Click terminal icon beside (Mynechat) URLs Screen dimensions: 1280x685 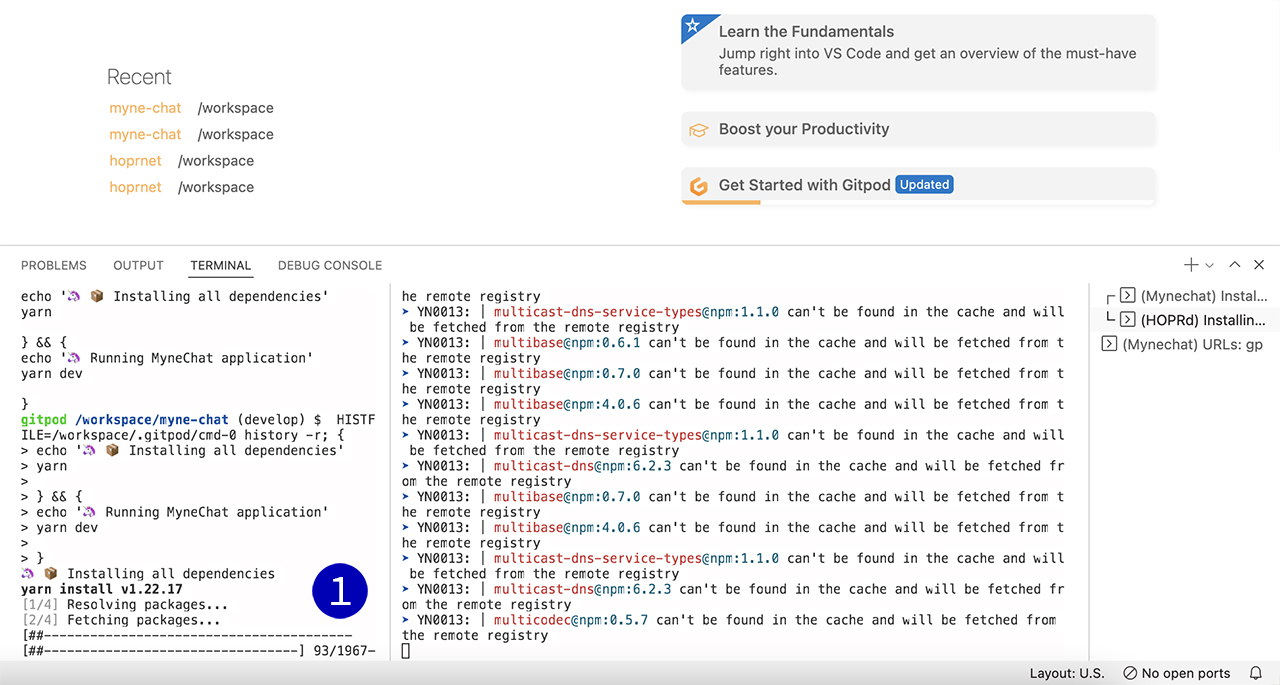[x=1109, y=344]
